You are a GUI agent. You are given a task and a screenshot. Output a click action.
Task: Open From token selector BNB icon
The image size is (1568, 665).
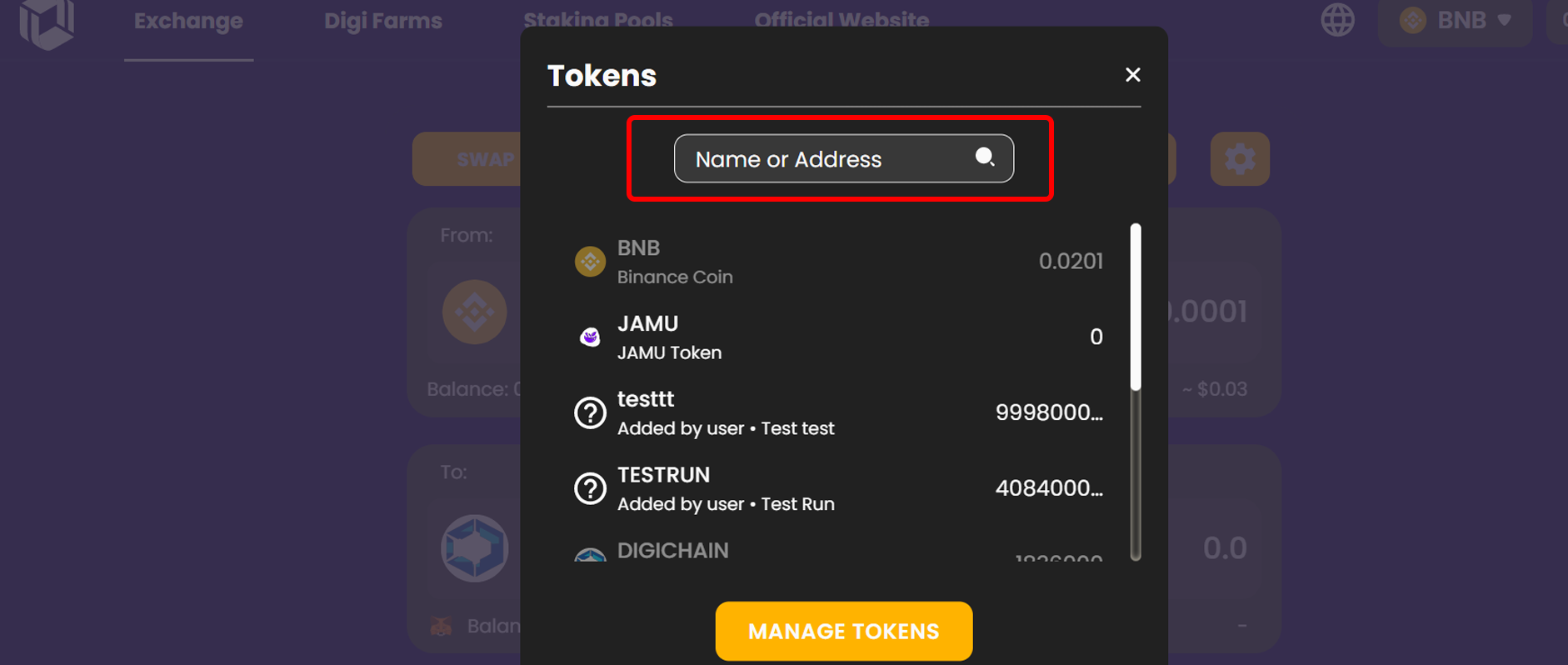click(475, 312)
